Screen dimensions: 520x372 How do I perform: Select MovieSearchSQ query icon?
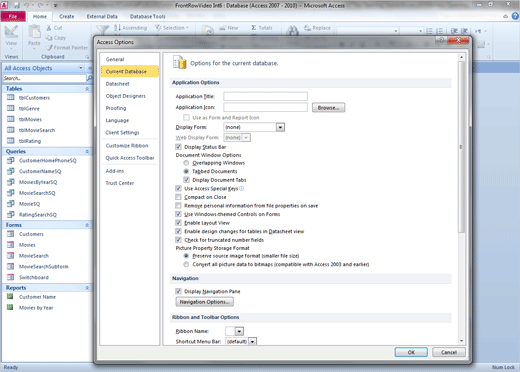(11, 193)
